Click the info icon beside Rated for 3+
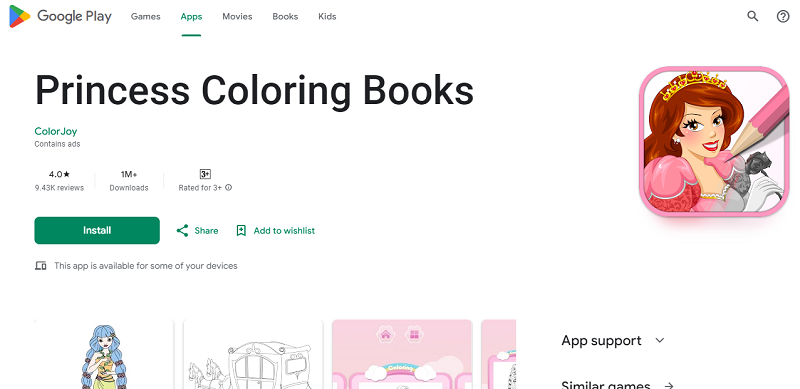Image resolution: width=800 pixels, height=389 pixels. point(229,188)
